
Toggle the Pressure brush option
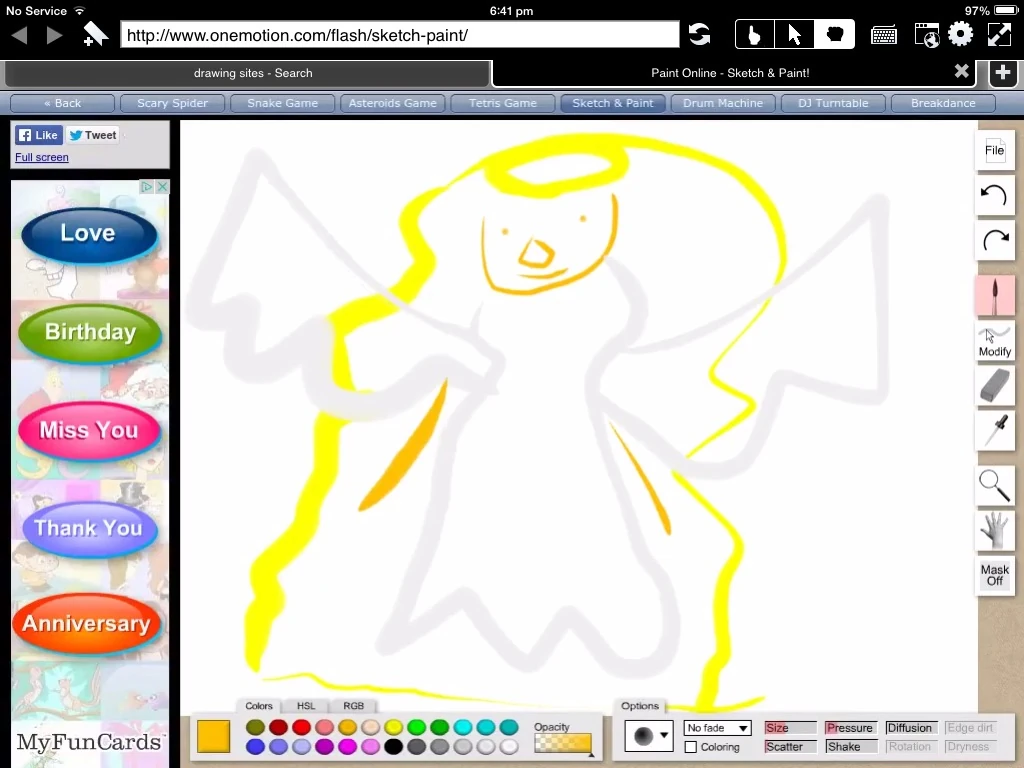click(850, 728)
